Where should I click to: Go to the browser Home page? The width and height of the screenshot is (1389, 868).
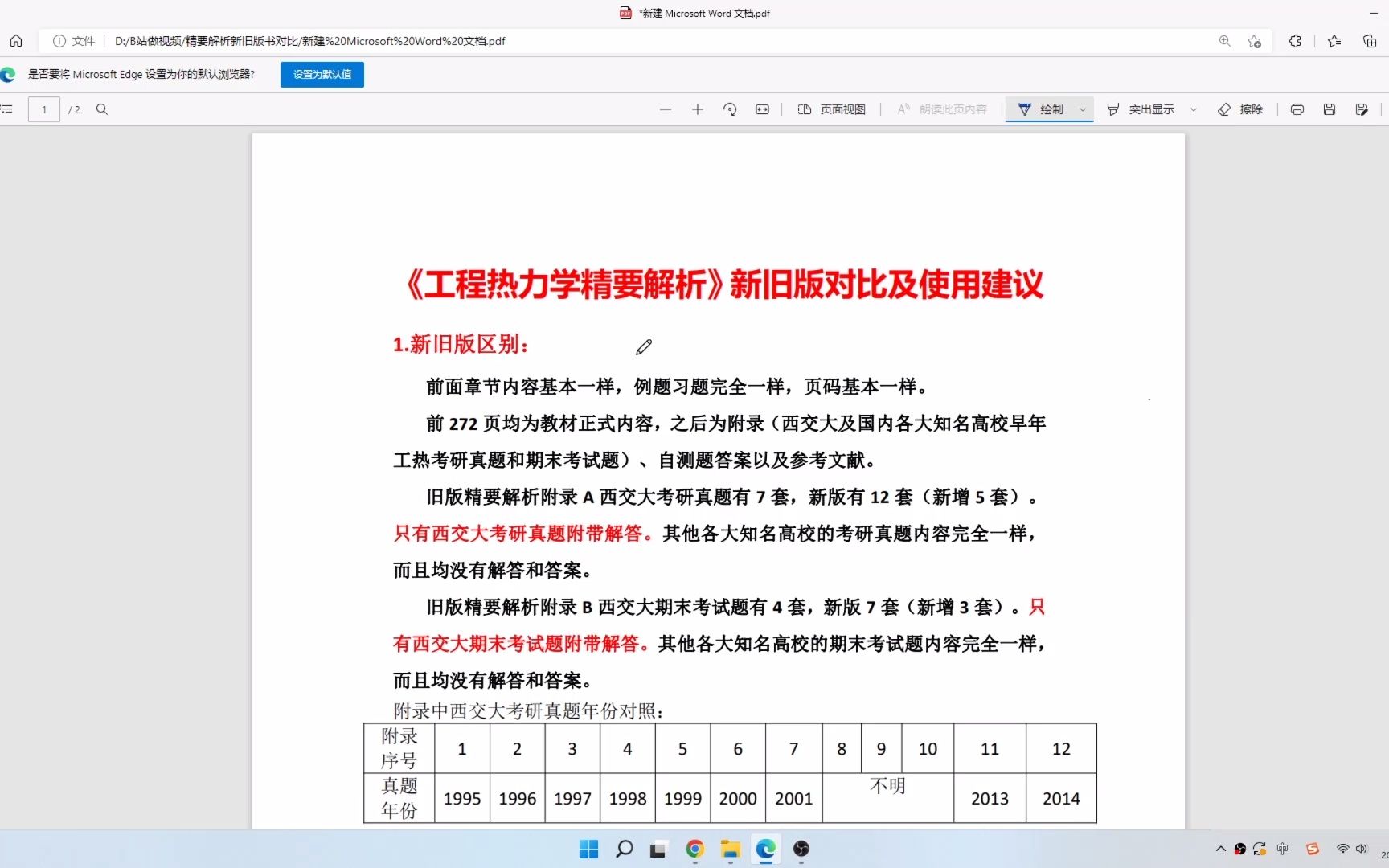(x=16, y=41)
